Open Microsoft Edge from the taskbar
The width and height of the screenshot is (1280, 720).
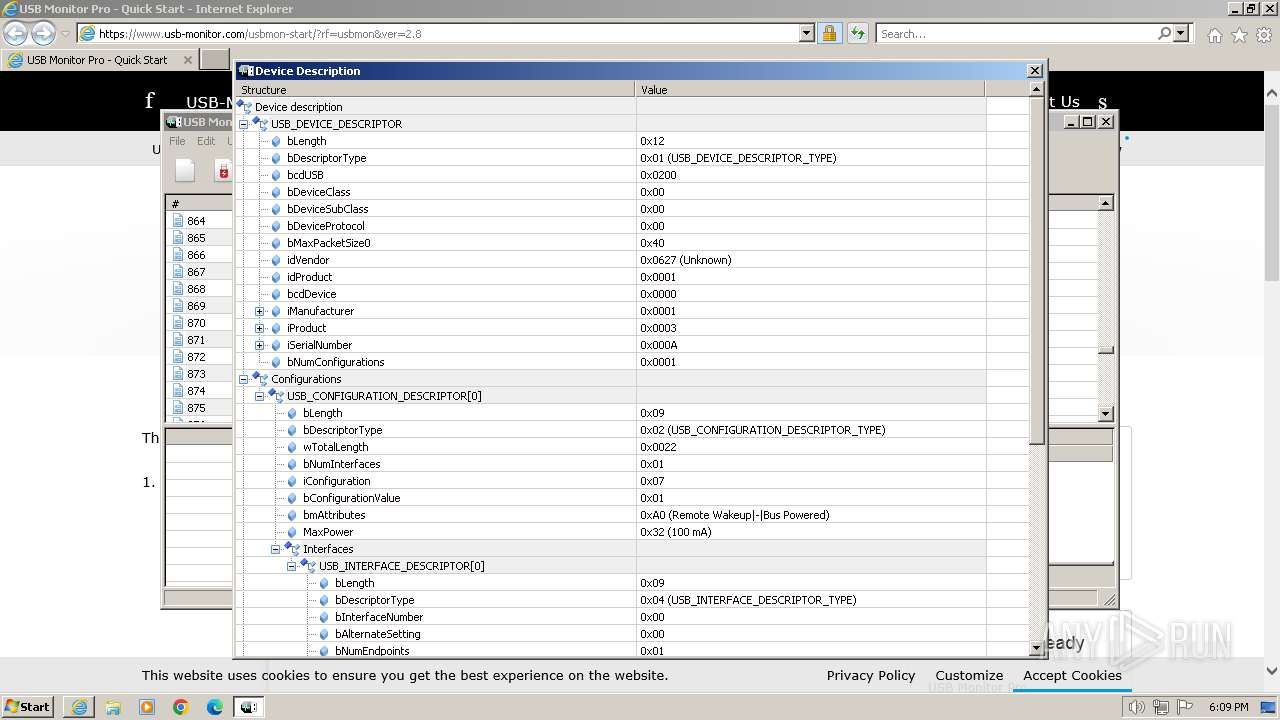[x=215, y=707]
